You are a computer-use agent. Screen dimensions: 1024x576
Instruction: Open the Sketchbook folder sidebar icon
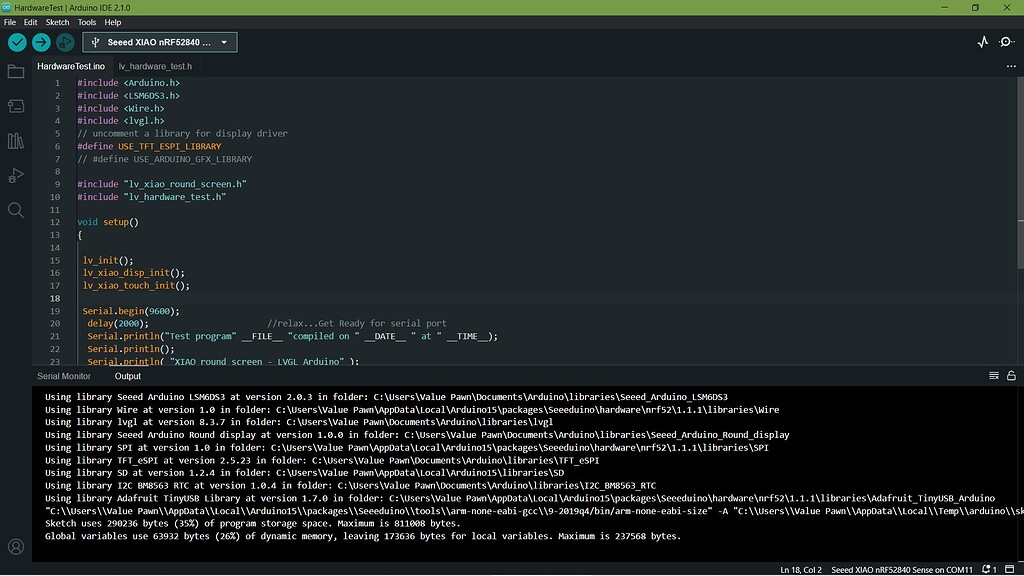coord(16,72)
